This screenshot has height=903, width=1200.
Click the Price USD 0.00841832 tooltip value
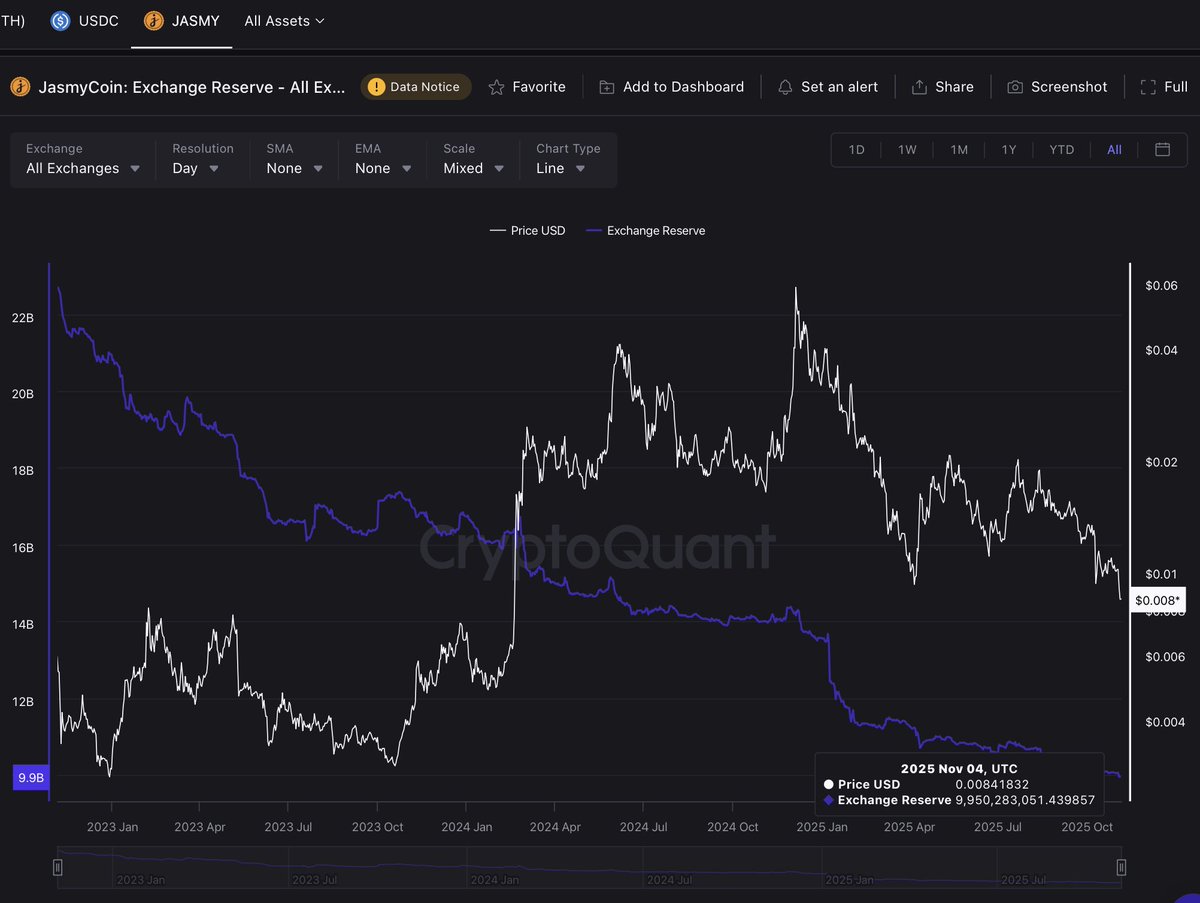[x=992, y=785]
